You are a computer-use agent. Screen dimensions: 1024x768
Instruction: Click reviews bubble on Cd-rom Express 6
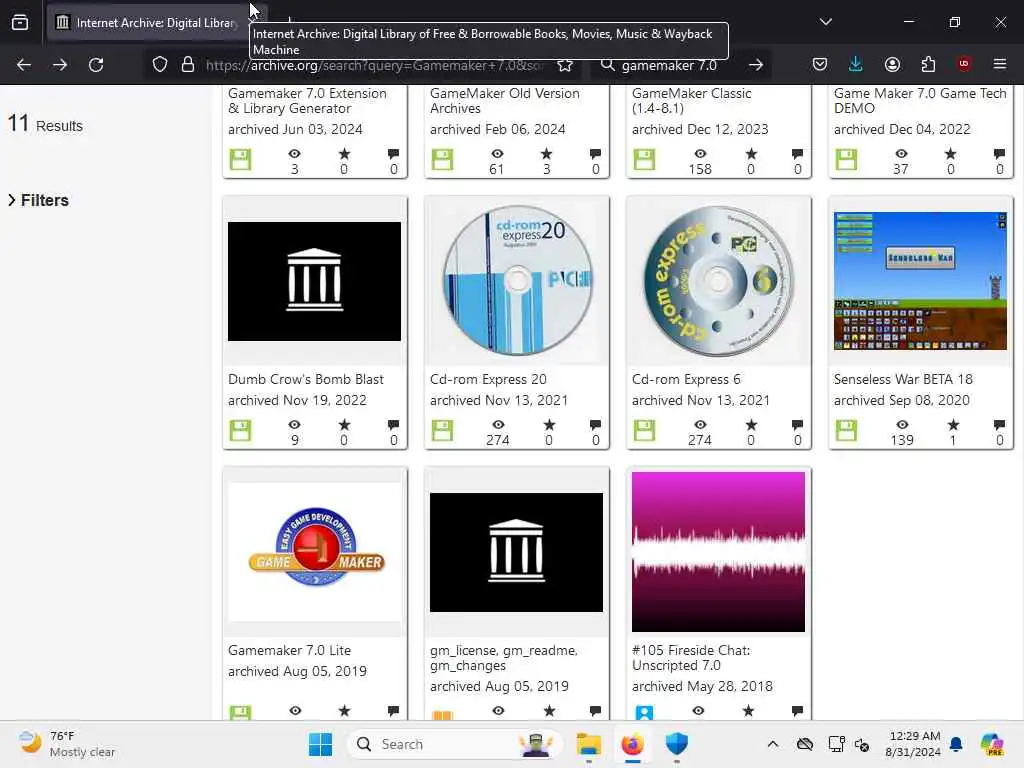point(797,425)
